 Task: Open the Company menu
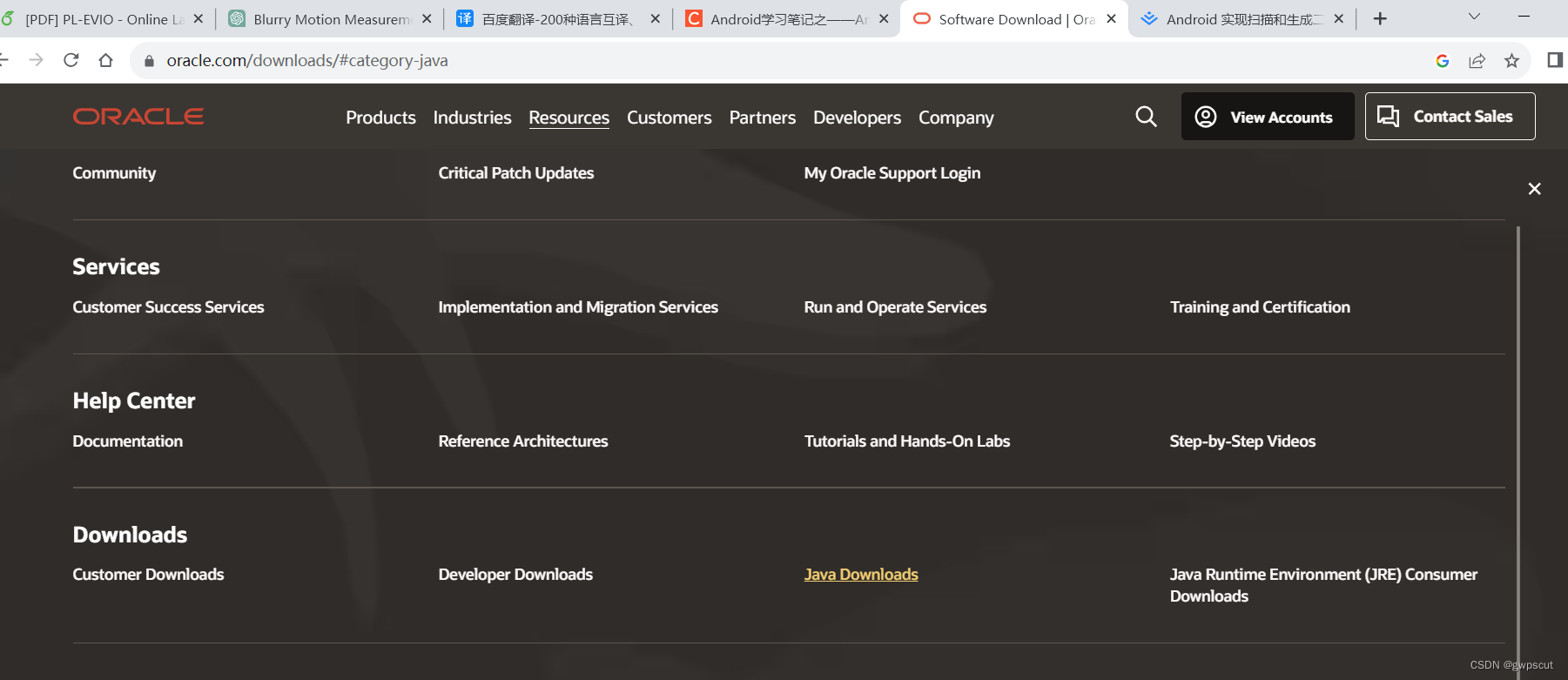(956, 118)
